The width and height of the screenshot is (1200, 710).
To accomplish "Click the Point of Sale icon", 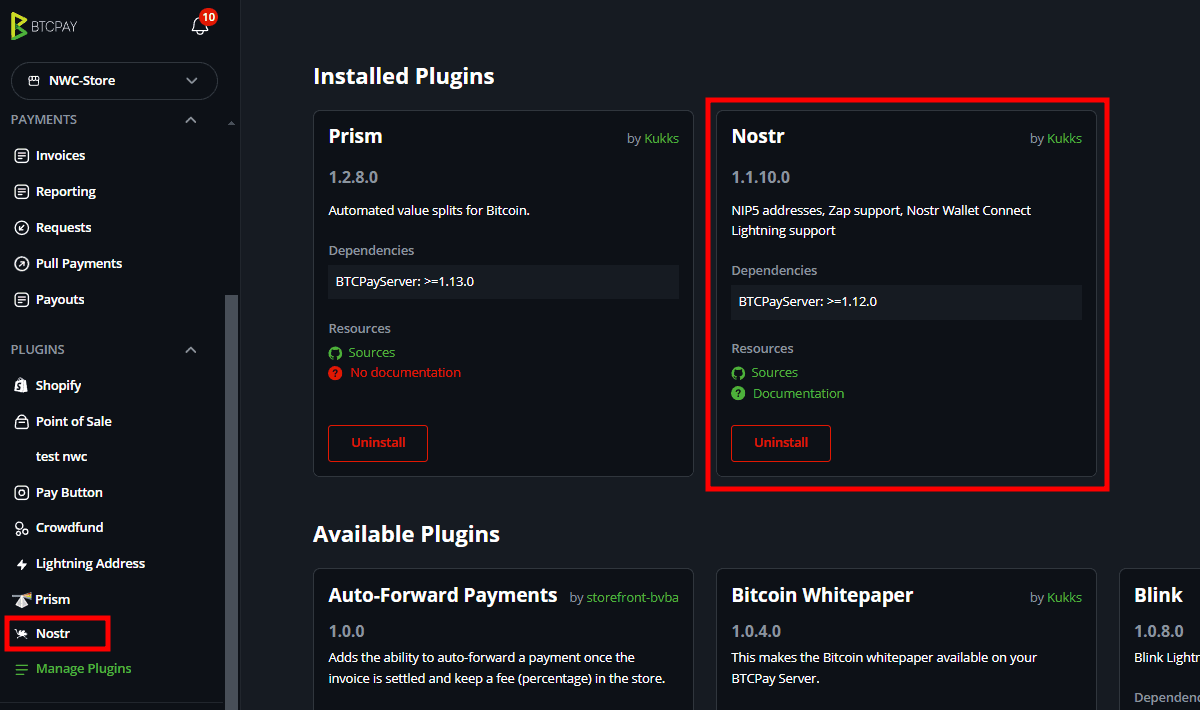I will coord(21,422).
